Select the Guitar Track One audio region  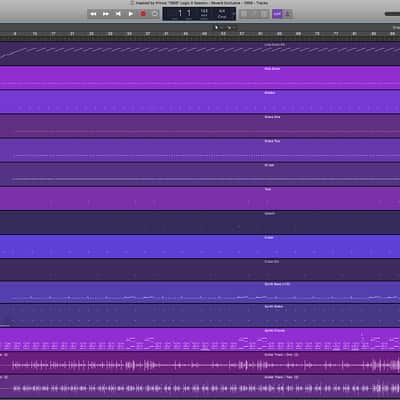pyautogui.click(x=200, y=363)
